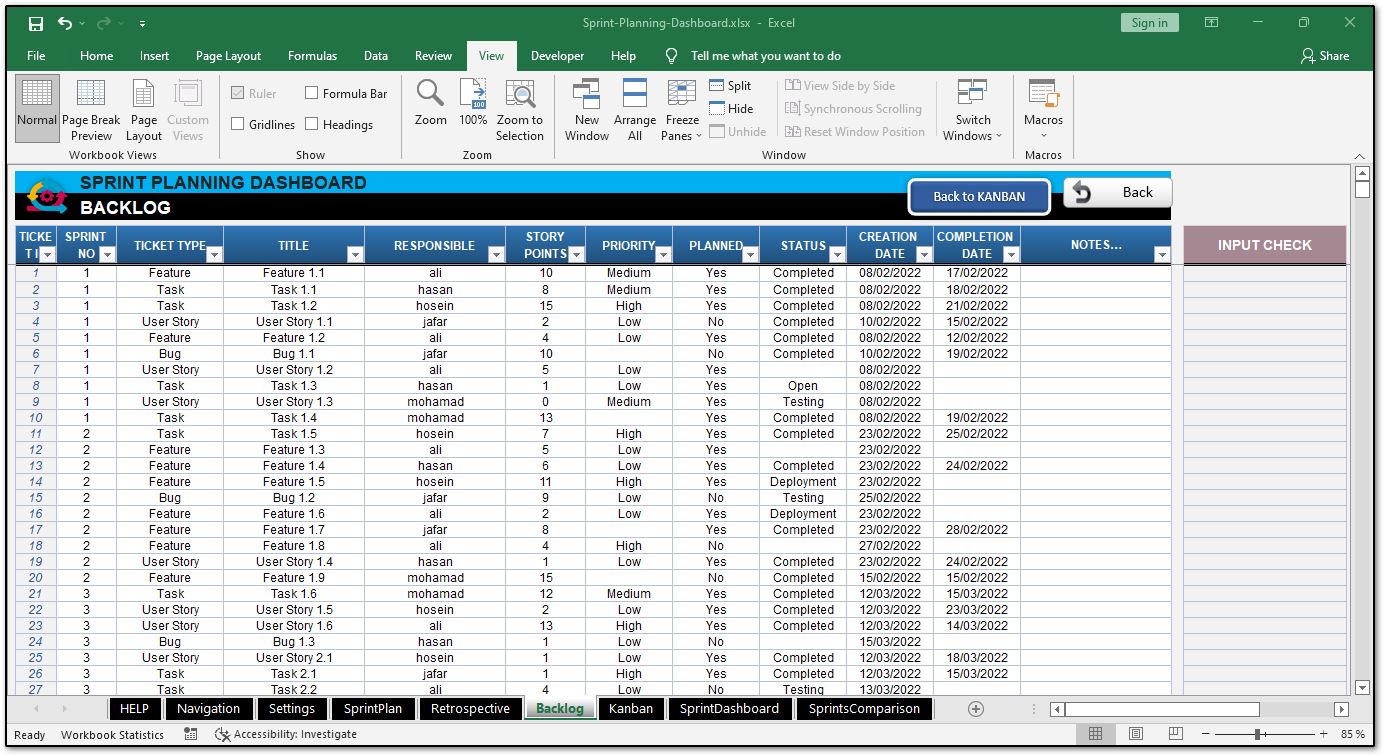Open the Zoom dialog magnifier
This screenshot has width=1384, height=756.
pos(431,102)
